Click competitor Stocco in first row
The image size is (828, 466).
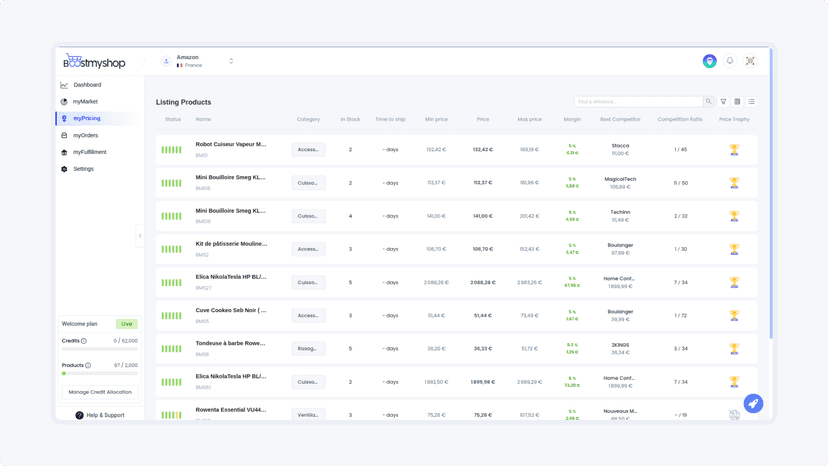click(620, 146)
